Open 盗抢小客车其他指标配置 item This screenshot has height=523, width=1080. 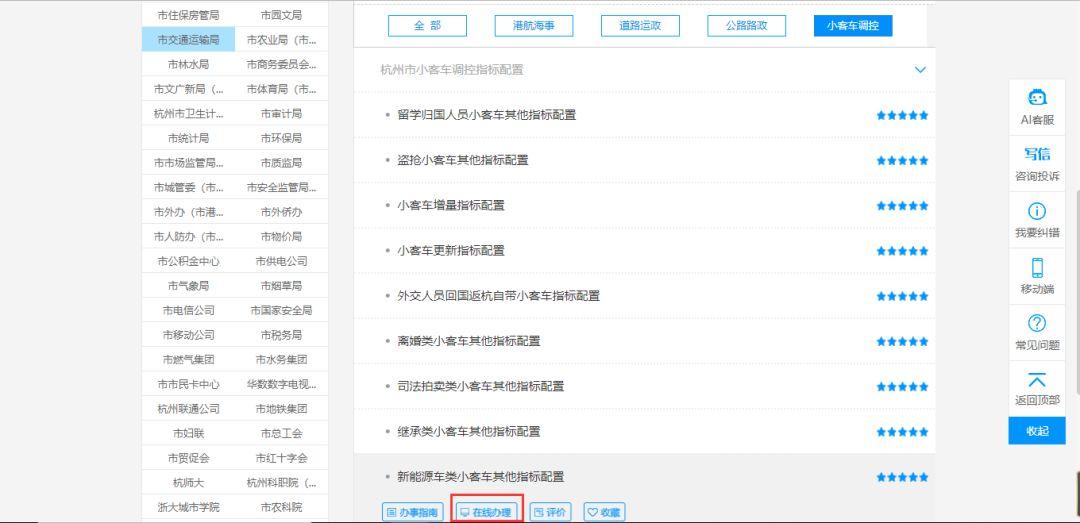(x=463, y=161)
